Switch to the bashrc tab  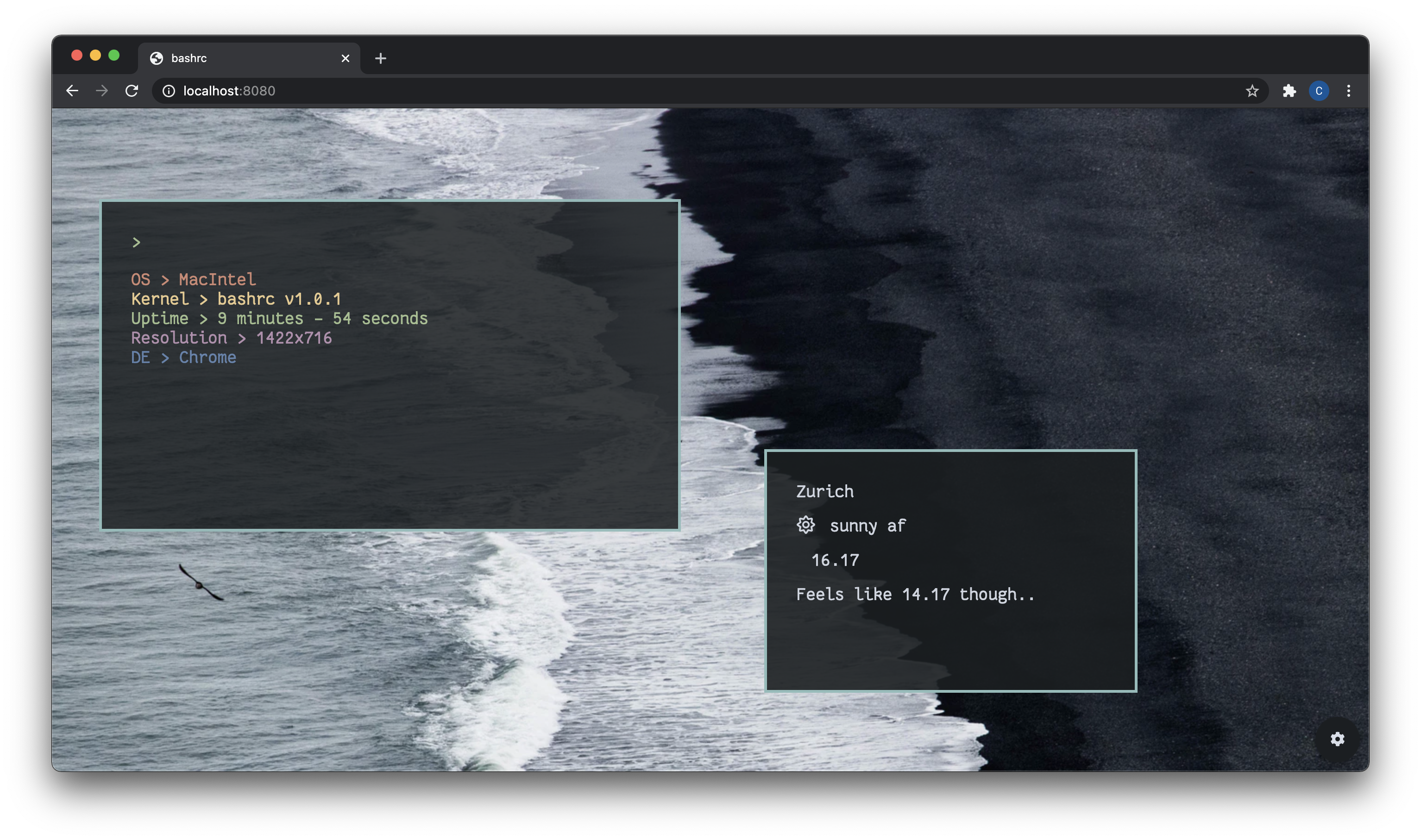point(226,58)
